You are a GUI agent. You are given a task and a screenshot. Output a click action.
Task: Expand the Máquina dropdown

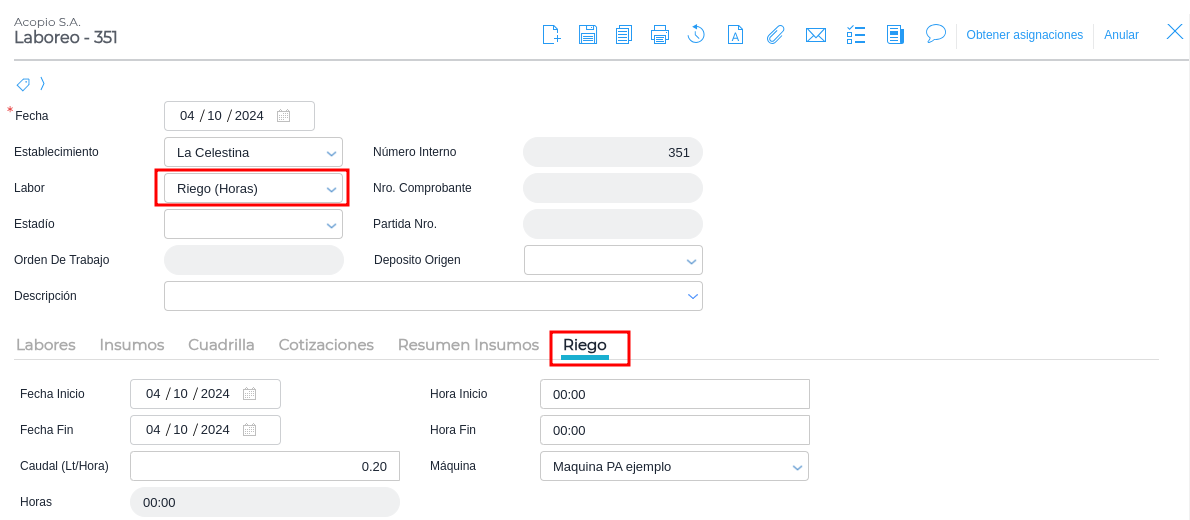(797, 467)
